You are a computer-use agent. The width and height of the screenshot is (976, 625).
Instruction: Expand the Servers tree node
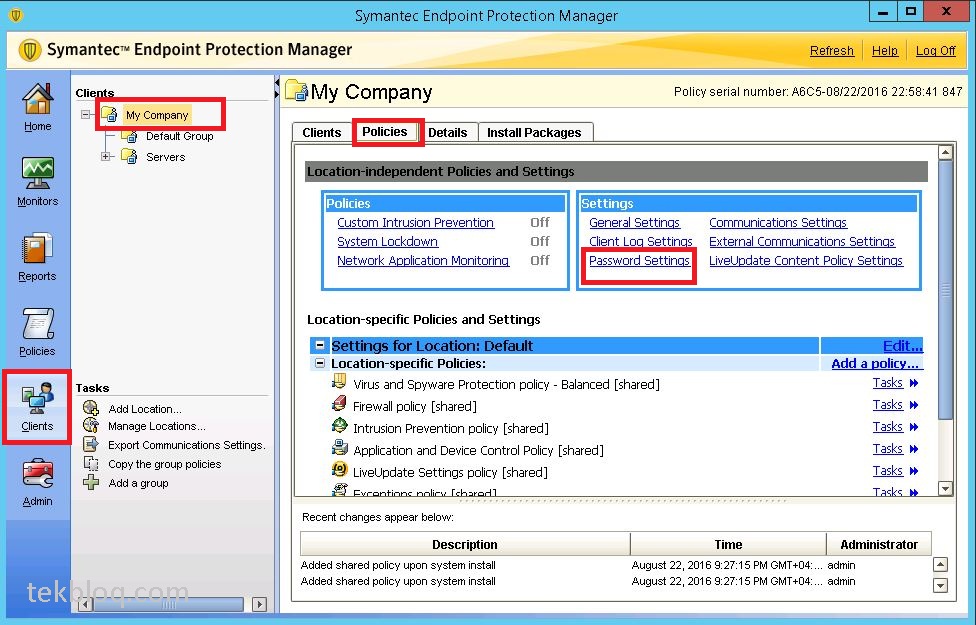tap(106, 156)
